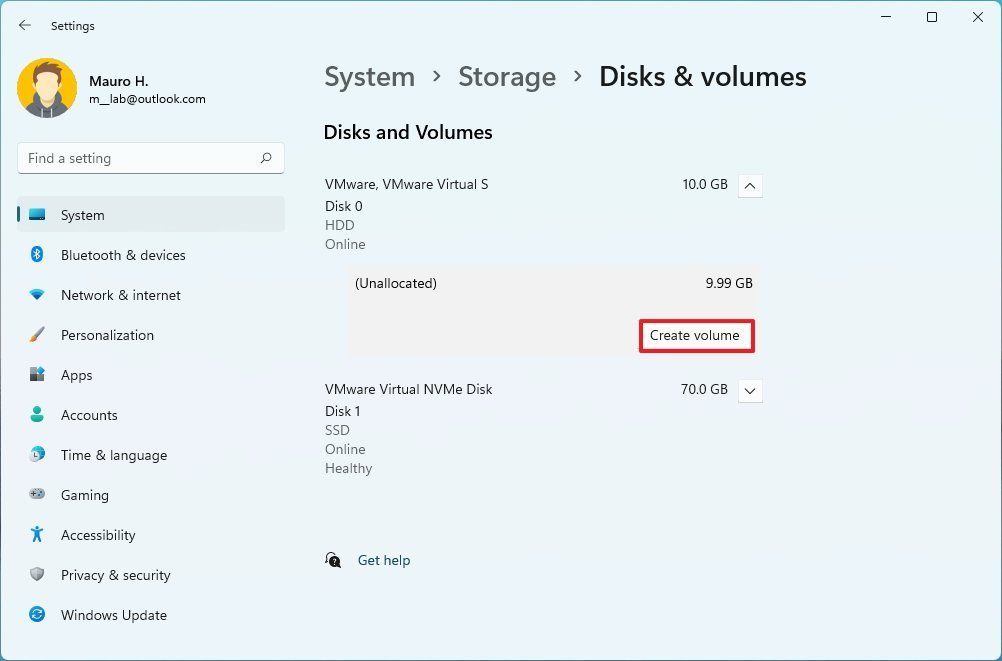Select the Time & language clock icon
The image size is (1002, 661).
(37, 455)
